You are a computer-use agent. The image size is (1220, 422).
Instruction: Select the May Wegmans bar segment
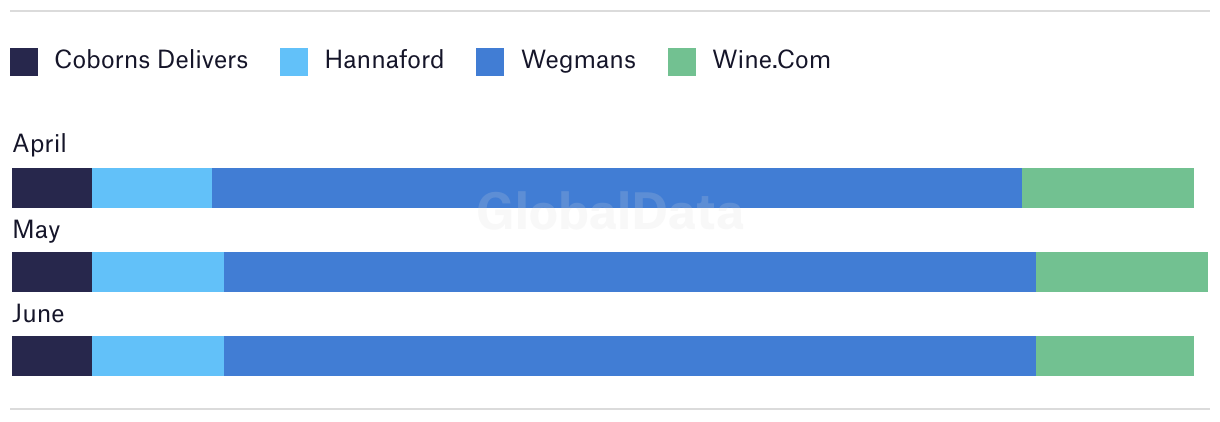pyautogui.click(x=630, y=272)
